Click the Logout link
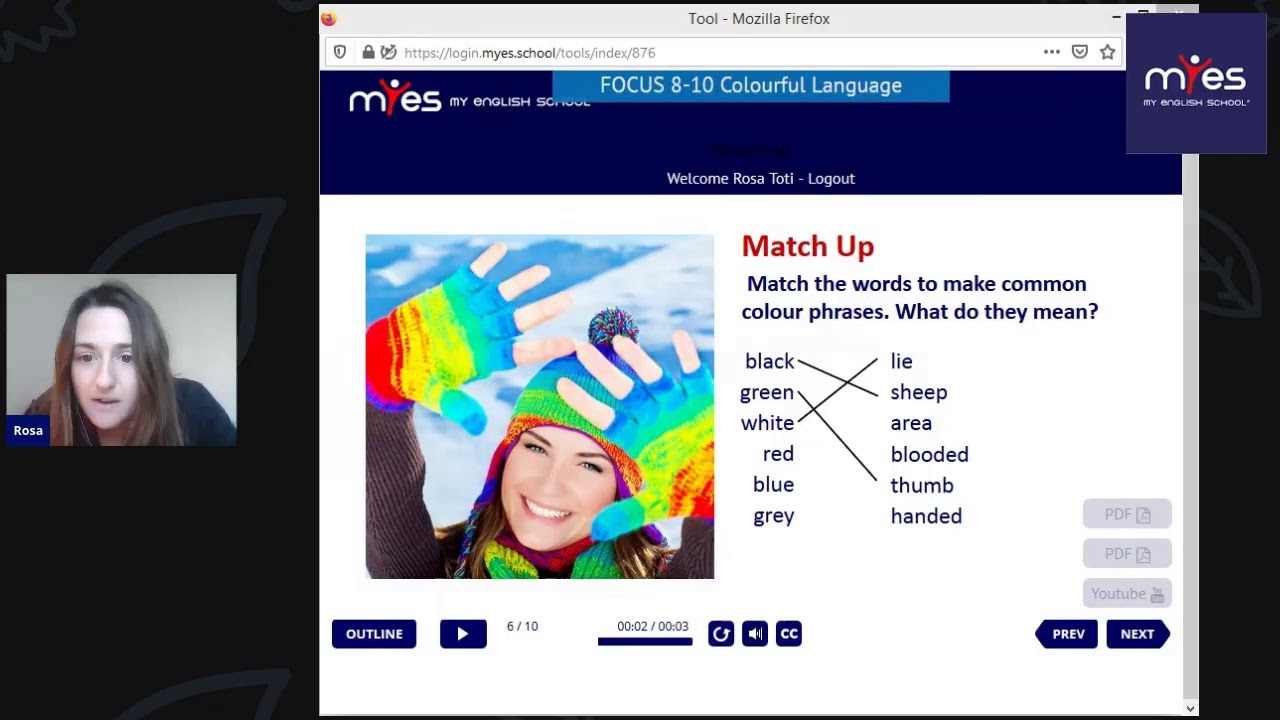This screenshot has height=720, width=1280. point(831,178)
